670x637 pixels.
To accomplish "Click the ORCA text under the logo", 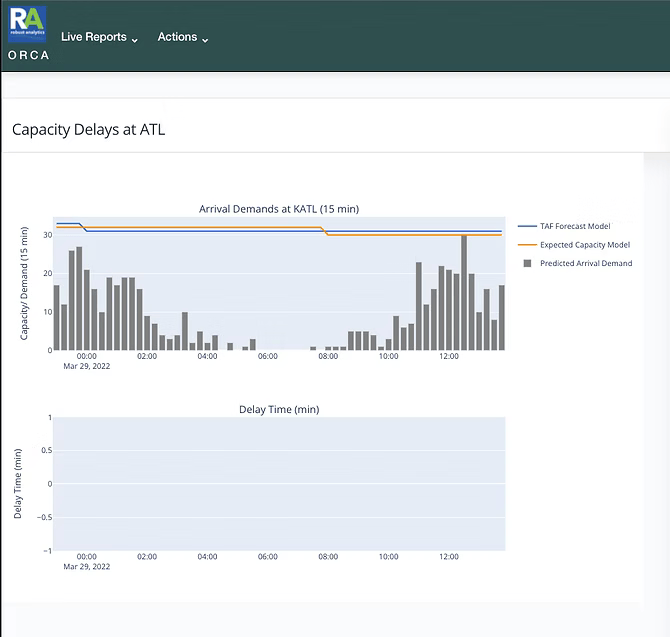I will (x=28, y=55).
